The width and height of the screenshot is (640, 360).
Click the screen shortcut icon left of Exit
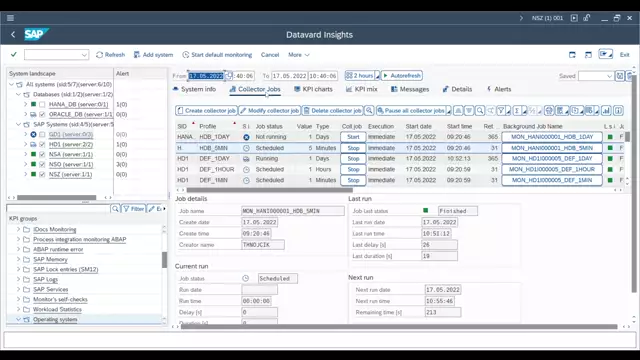pyautogui.click(x=606, y=54)
